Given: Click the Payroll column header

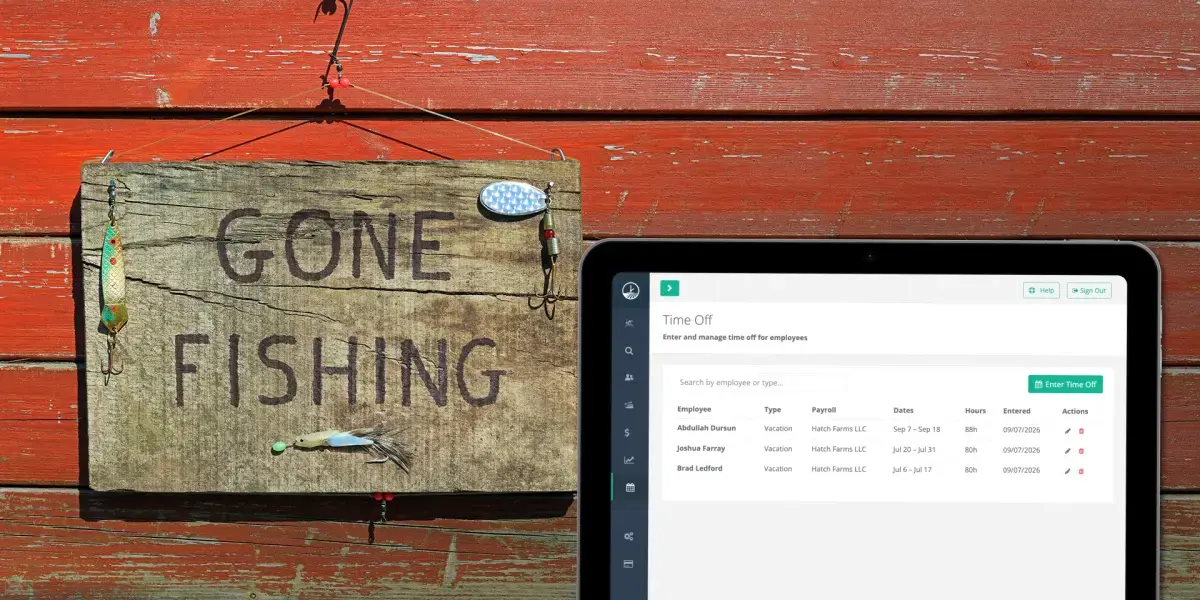Looking at the screenshot, I should tap(824, 410).
